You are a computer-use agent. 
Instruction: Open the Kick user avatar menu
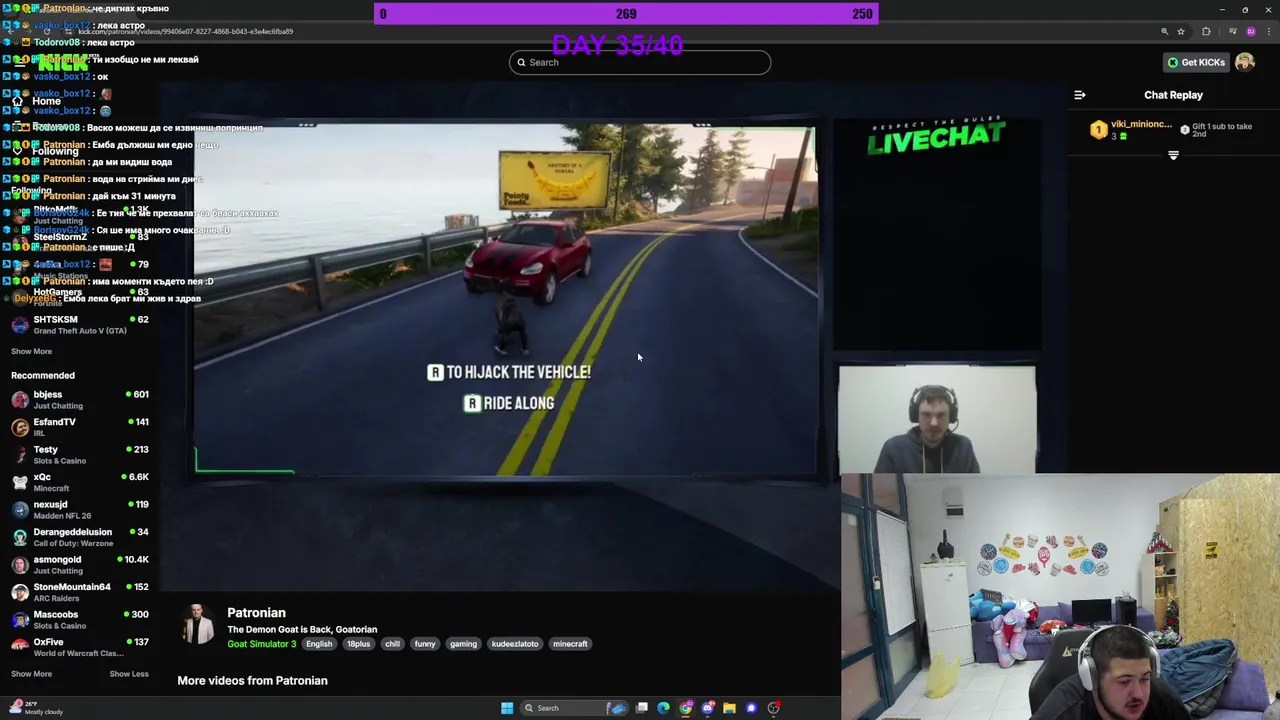coord(1245,62)
